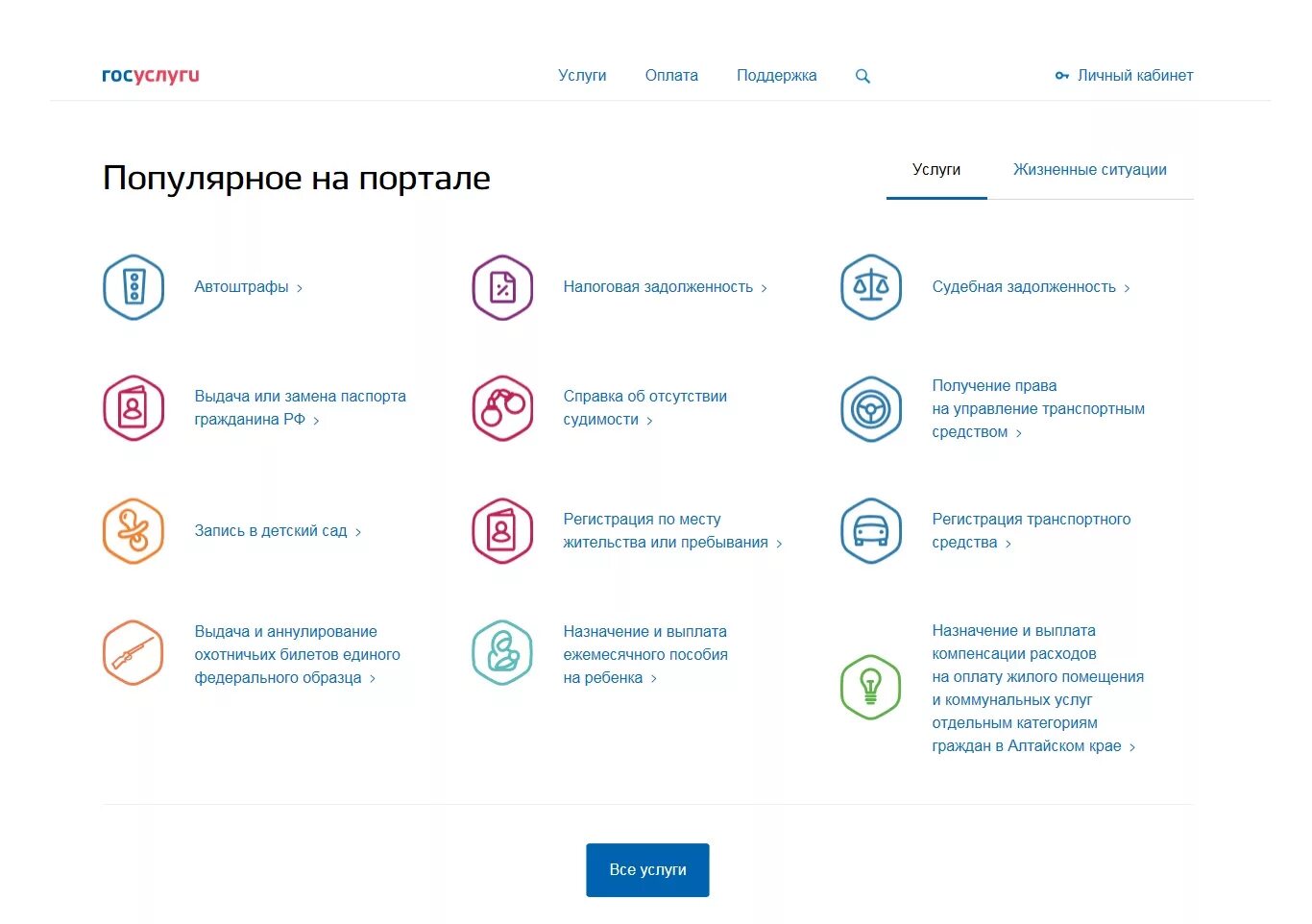
Task: Click the rifle icon for охотничьих билетов
Action: [x=134, y=653]
